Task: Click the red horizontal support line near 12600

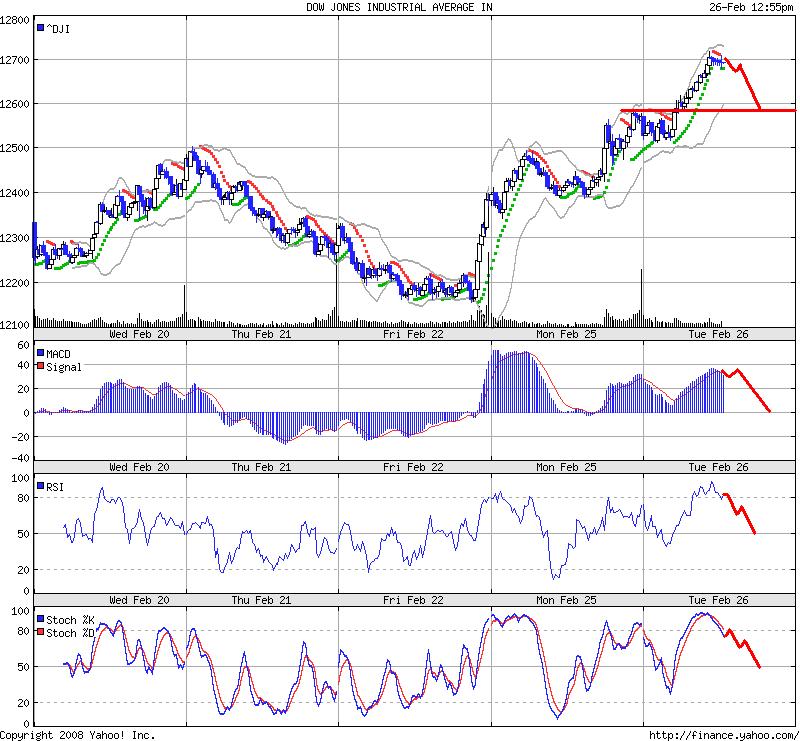Action: 708,110
